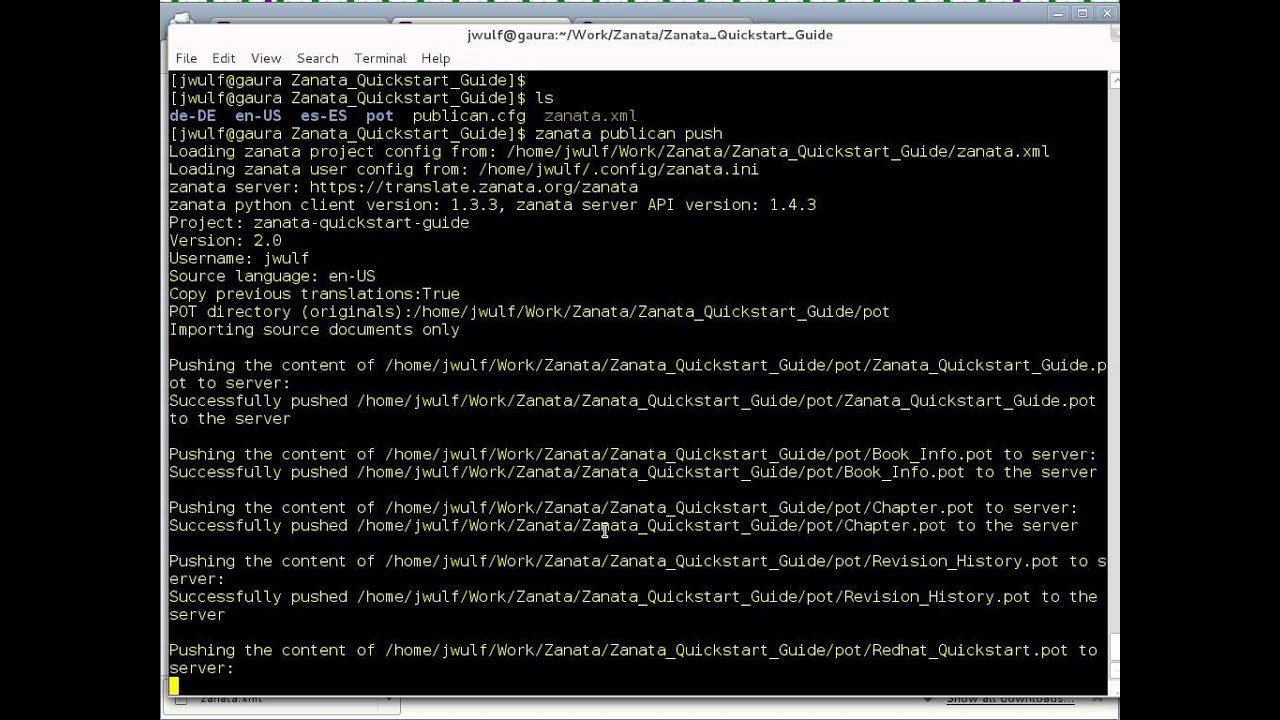Screen dimensions: 1280x720
Task: Maximize the terminal window
Action: tap(1083, 14)
